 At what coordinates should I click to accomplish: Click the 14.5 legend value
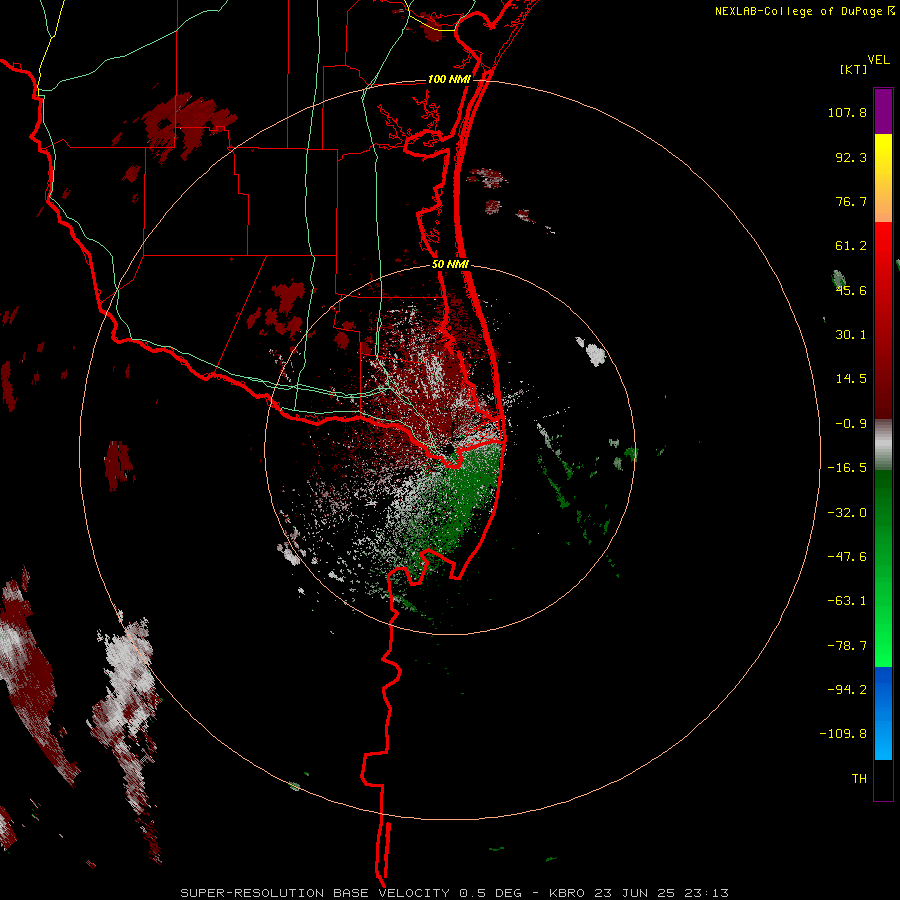point(851,379)
